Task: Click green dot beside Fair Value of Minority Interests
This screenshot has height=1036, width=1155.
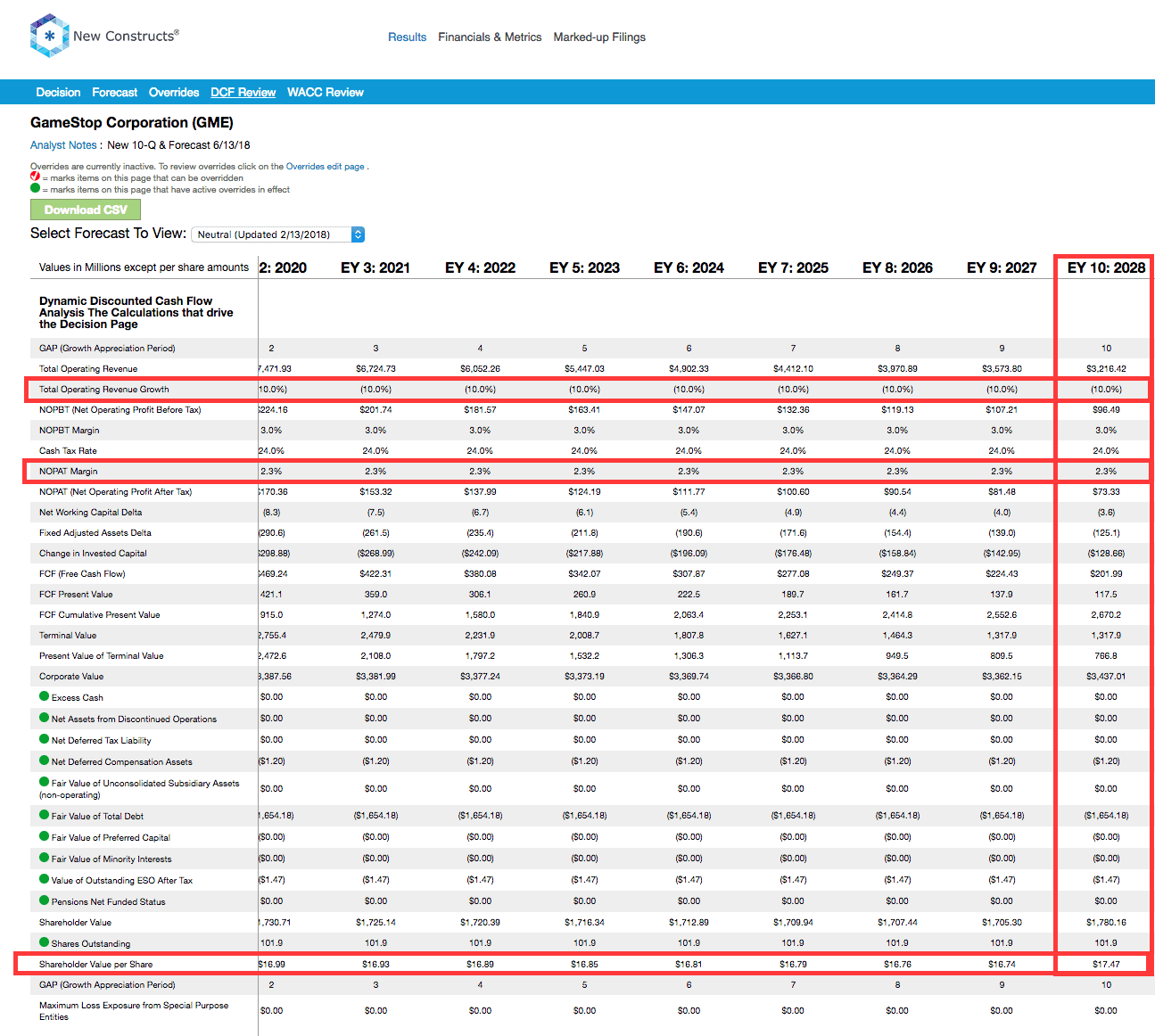Action: pos(45,858)
